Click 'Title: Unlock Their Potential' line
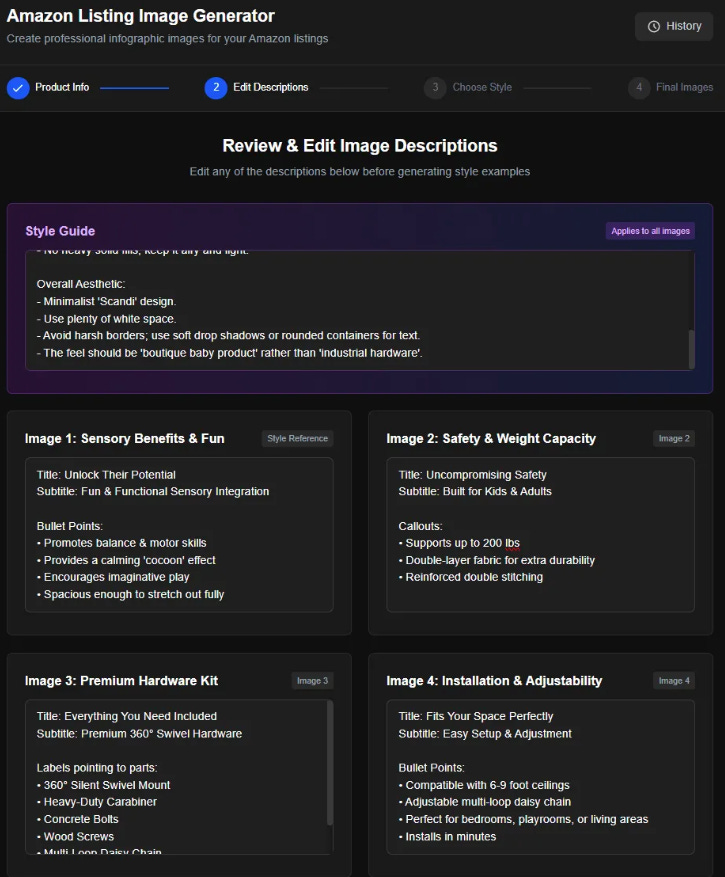The width and height of the screenshot is (725, 877). (x=106, y=475)
